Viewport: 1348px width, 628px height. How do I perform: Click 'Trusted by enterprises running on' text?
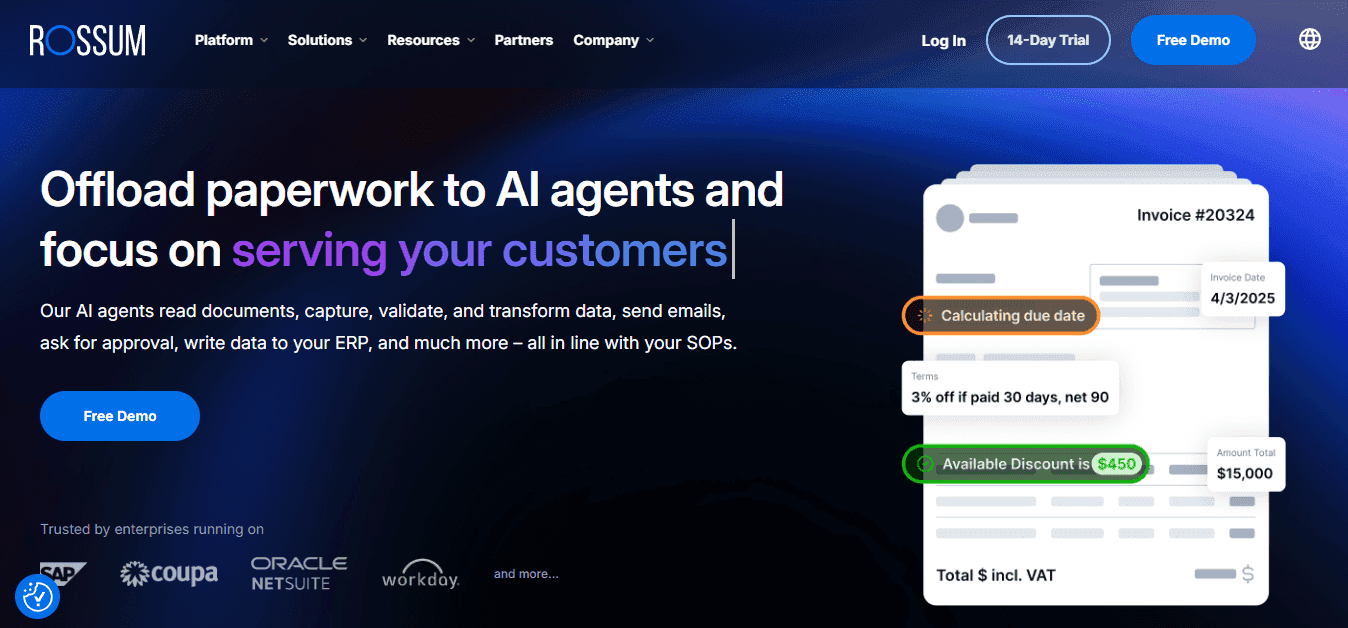152,529
